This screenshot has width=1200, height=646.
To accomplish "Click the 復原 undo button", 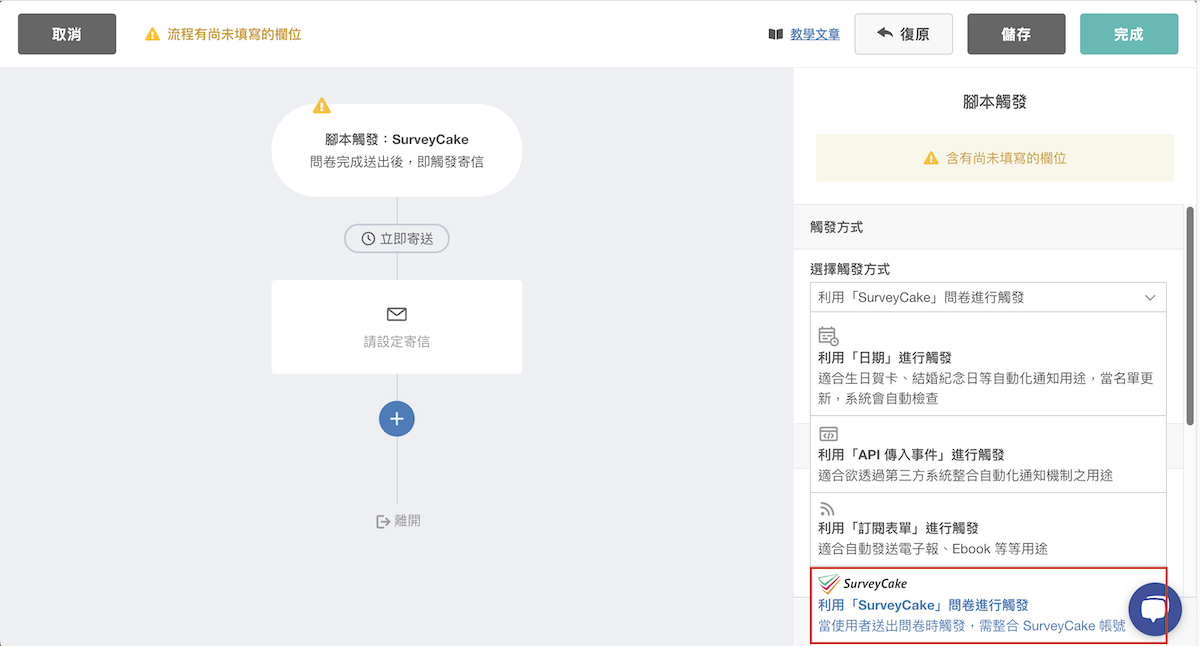I will (x=904, y=34).
